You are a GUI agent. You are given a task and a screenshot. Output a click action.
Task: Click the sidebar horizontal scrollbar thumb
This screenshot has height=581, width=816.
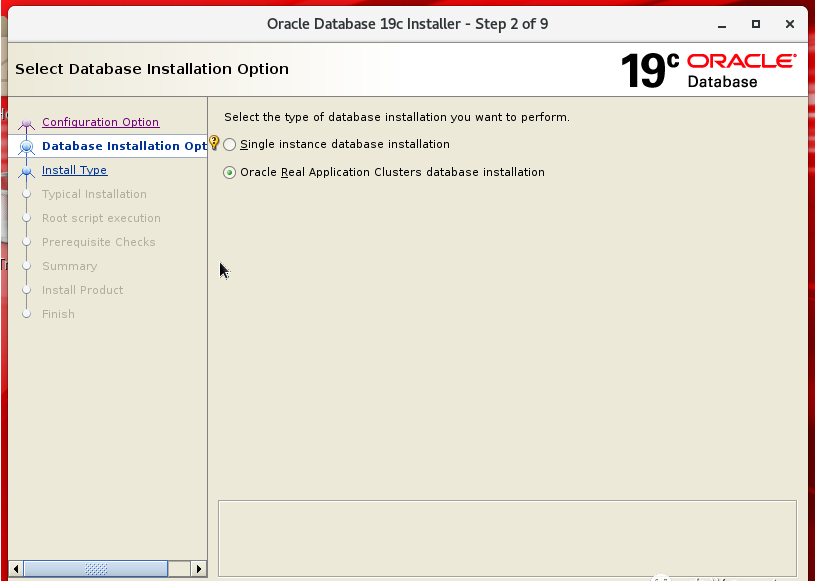pyautogui.click(x=96, y=569)
